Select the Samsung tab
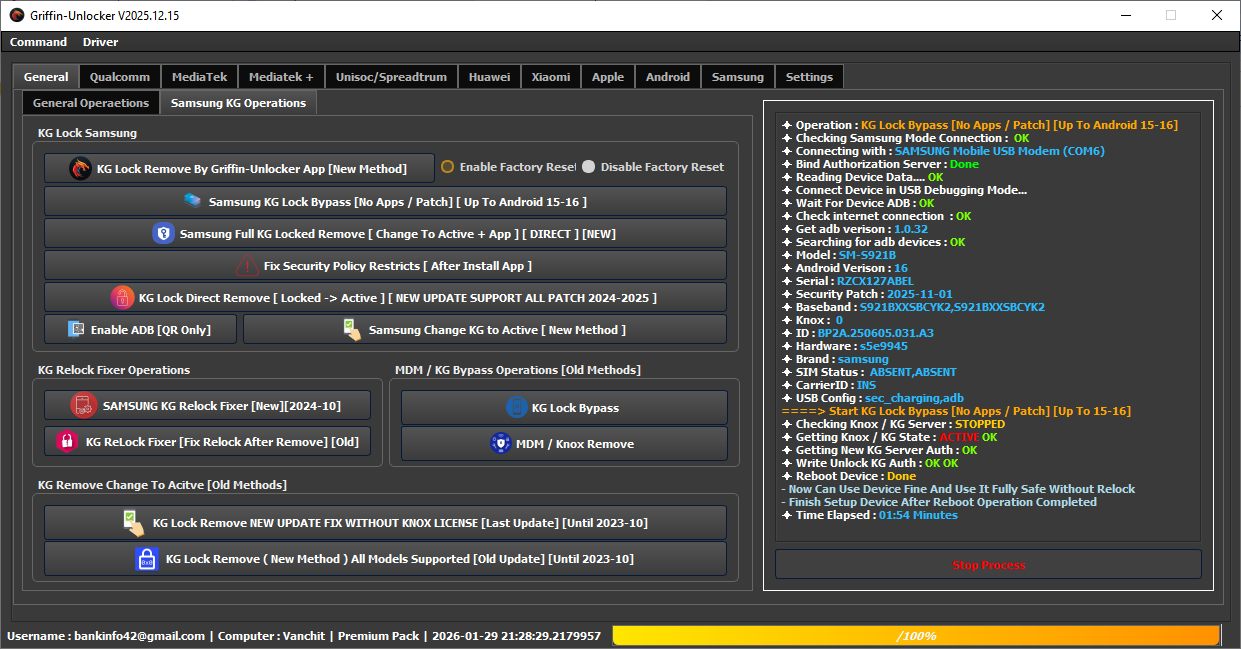Image resolution: width=1241 pixels, height=649 pixels. click(738, 77)
